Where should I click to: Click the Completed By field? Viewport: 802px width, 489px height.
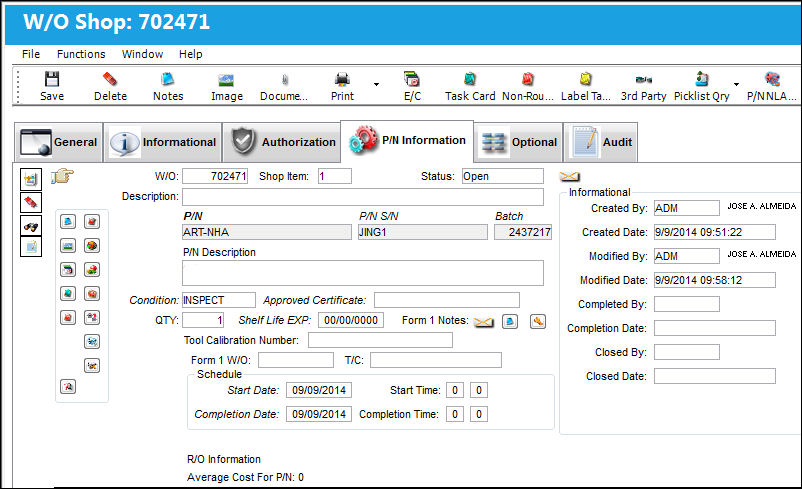pyautogui.click(x=687, y=304)
